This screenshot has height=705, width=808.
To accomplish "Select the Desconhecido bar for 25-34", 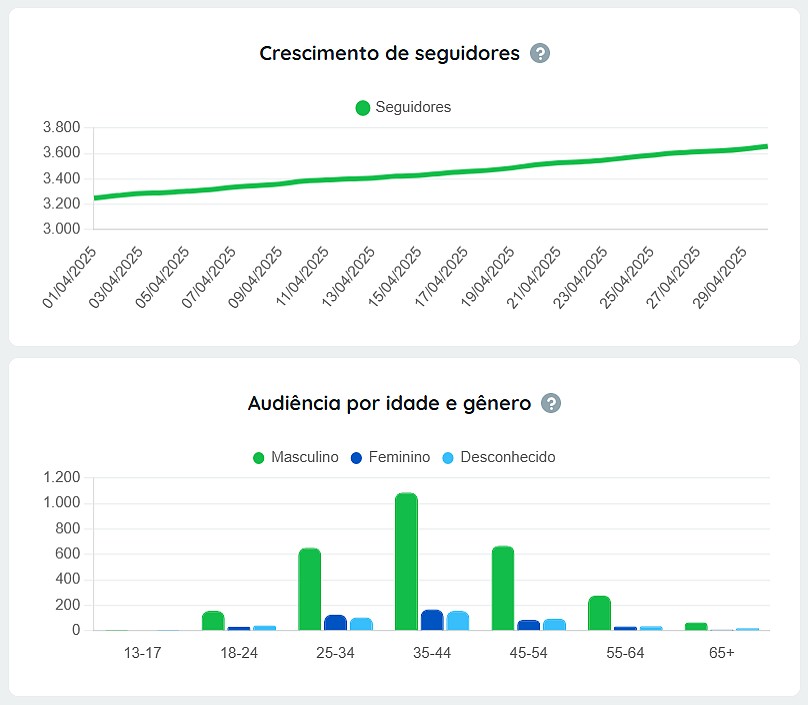I will click(x=361, y=624).
